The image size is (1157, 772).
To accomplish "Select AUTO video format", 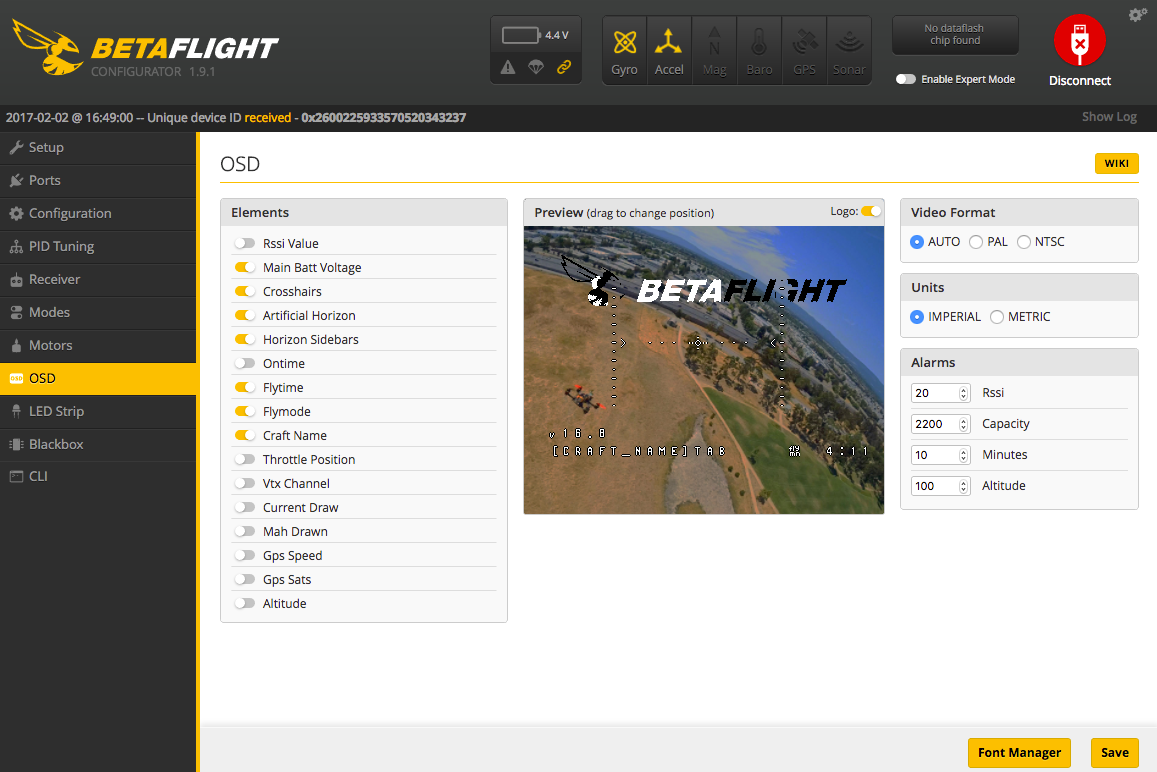I will [x=917, y=242].
